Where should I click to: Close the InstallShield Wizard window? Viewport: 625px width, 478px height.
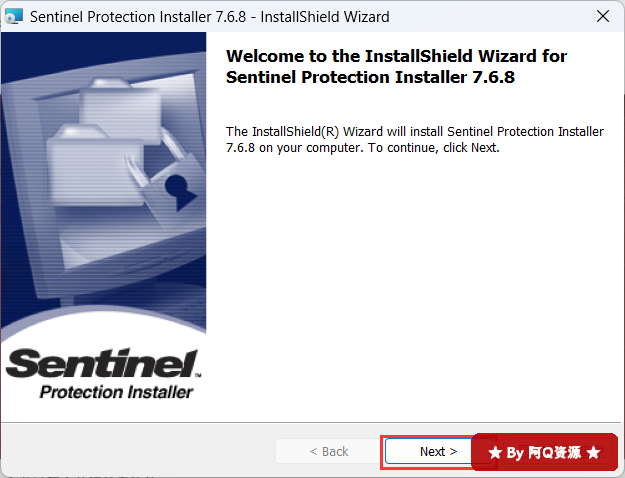pos(602,16)
